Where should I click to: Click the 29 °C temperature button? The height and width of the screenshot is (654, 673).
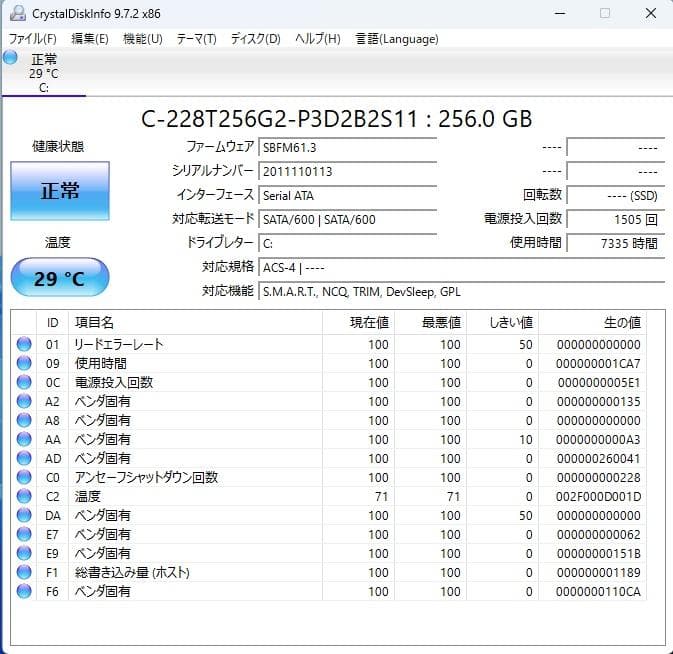tap(60, 277)
